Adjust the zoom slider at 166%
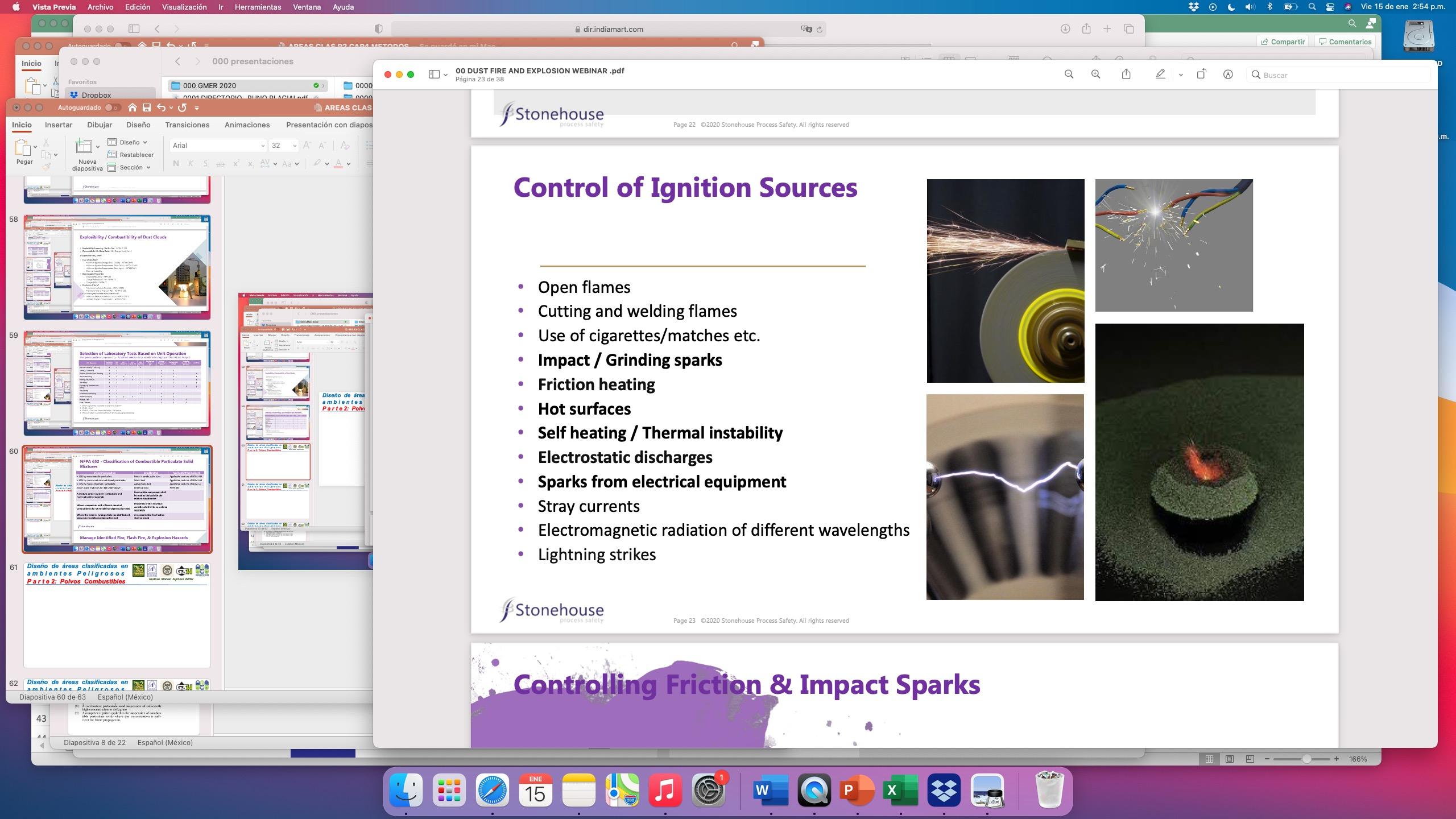 1306,759
